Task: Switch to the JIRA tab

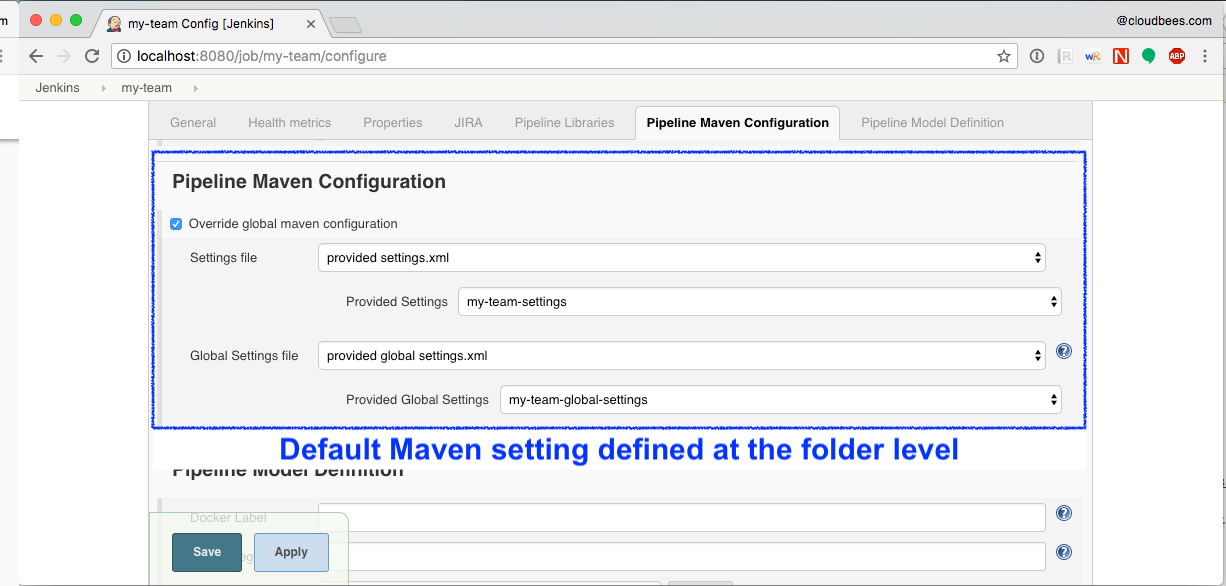Action: click(468, 123)
